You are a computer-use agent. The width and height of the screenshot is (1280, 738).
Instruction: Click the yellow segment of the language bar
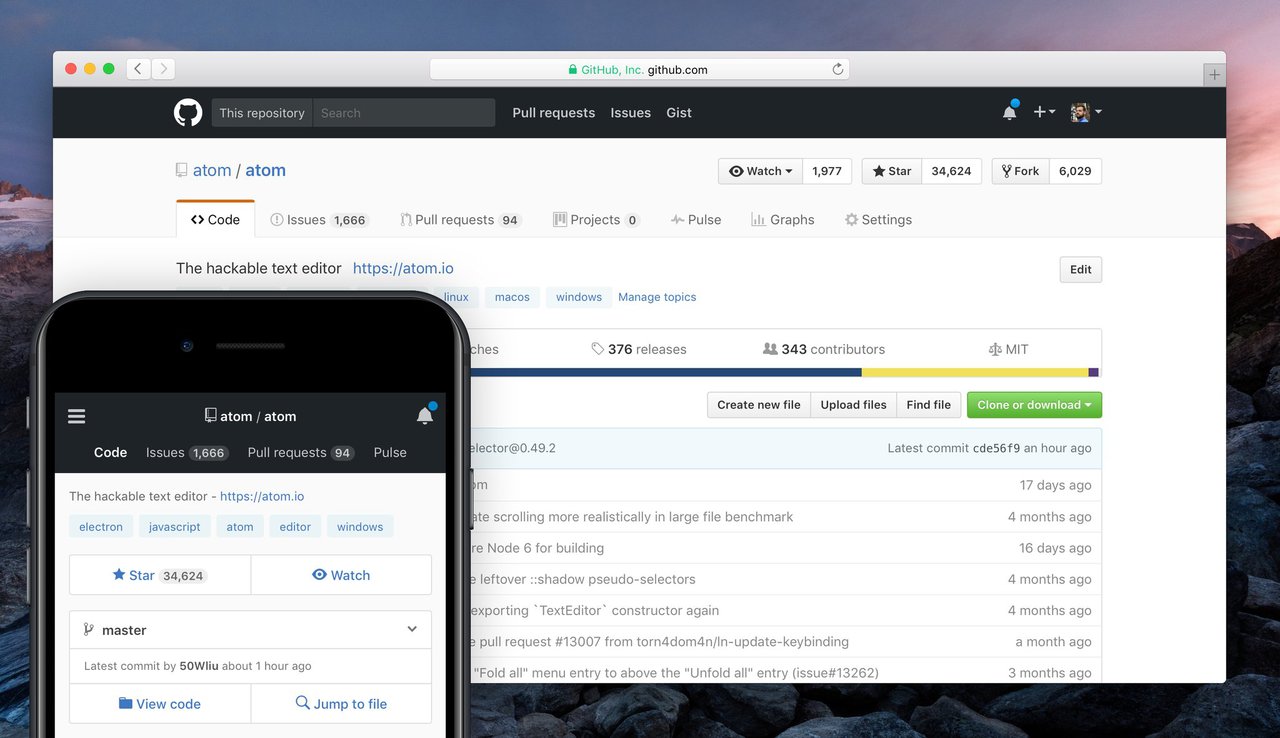(x=975, y=372)
